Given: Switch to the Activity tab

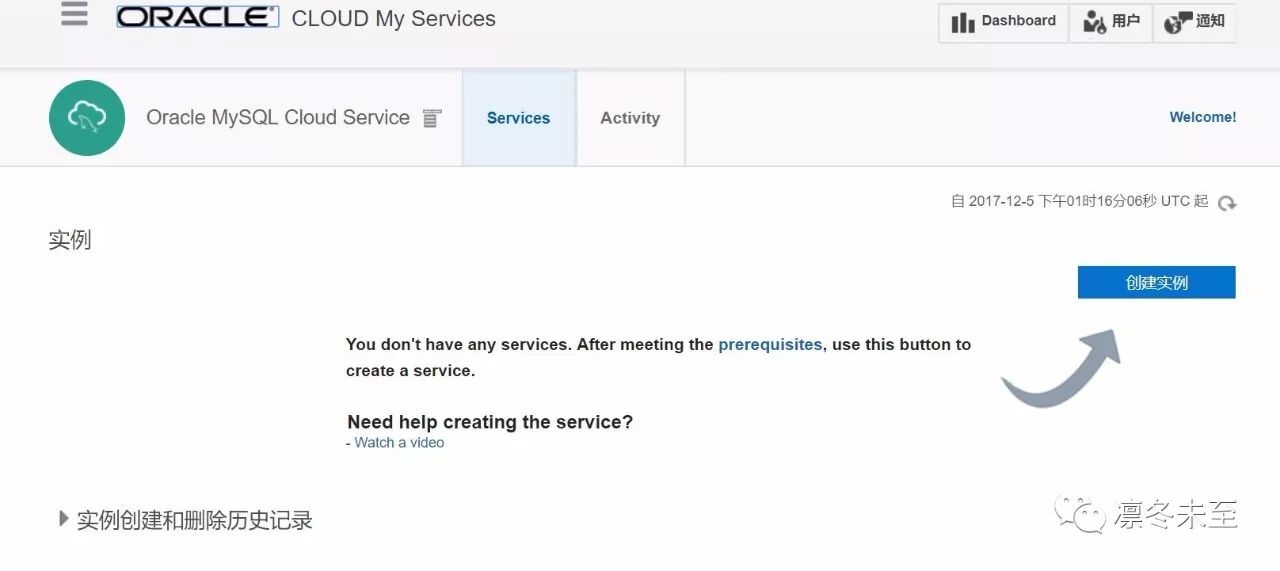Looking at the screenshot, I should click(x=630, y=118).
